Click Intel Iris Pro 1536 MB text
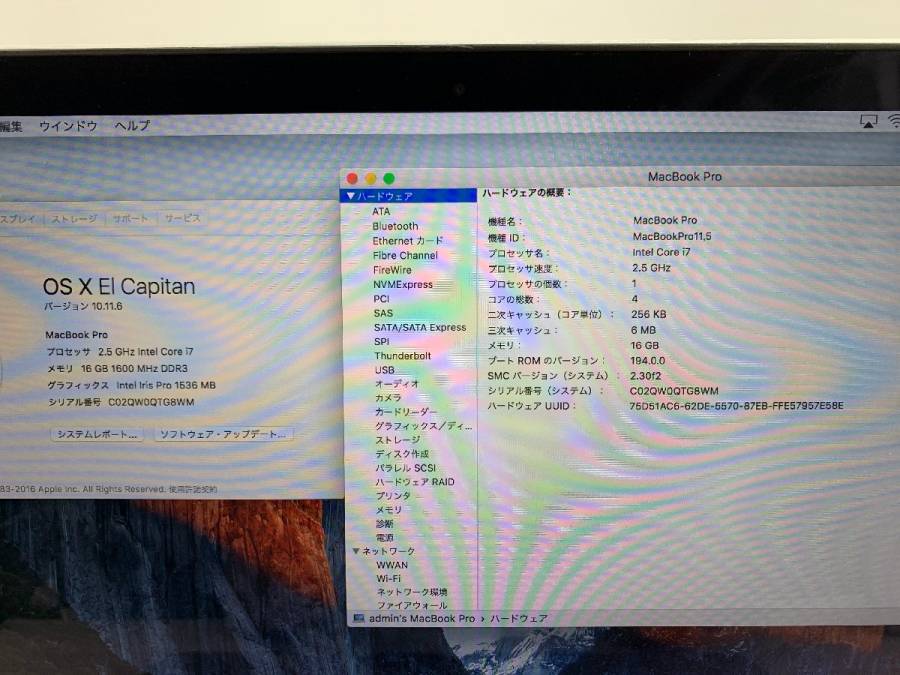Image resolution: width=900 pixels, height=675 pixels. click(x=166, y=386)
